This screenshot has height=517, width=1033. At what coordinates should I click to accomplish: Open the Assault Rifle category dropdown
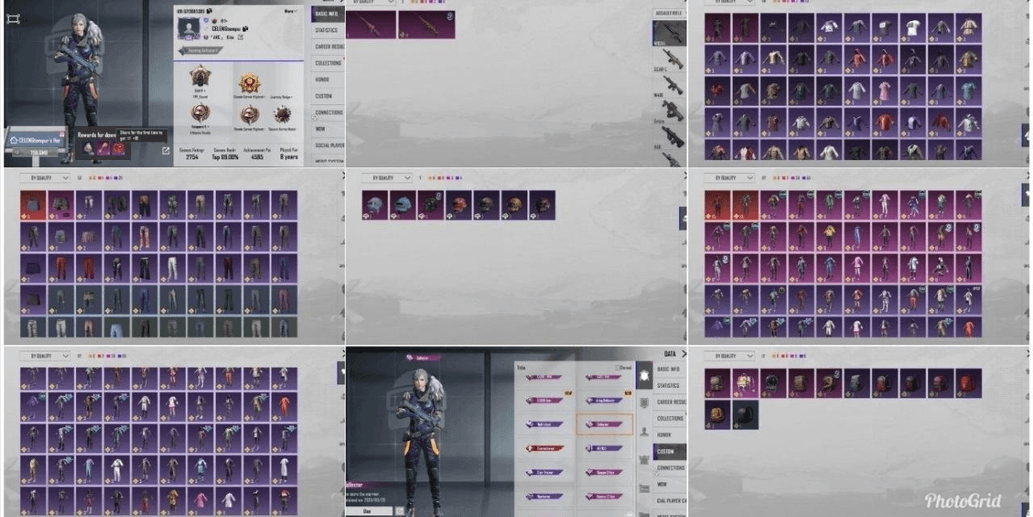point(669,13)
